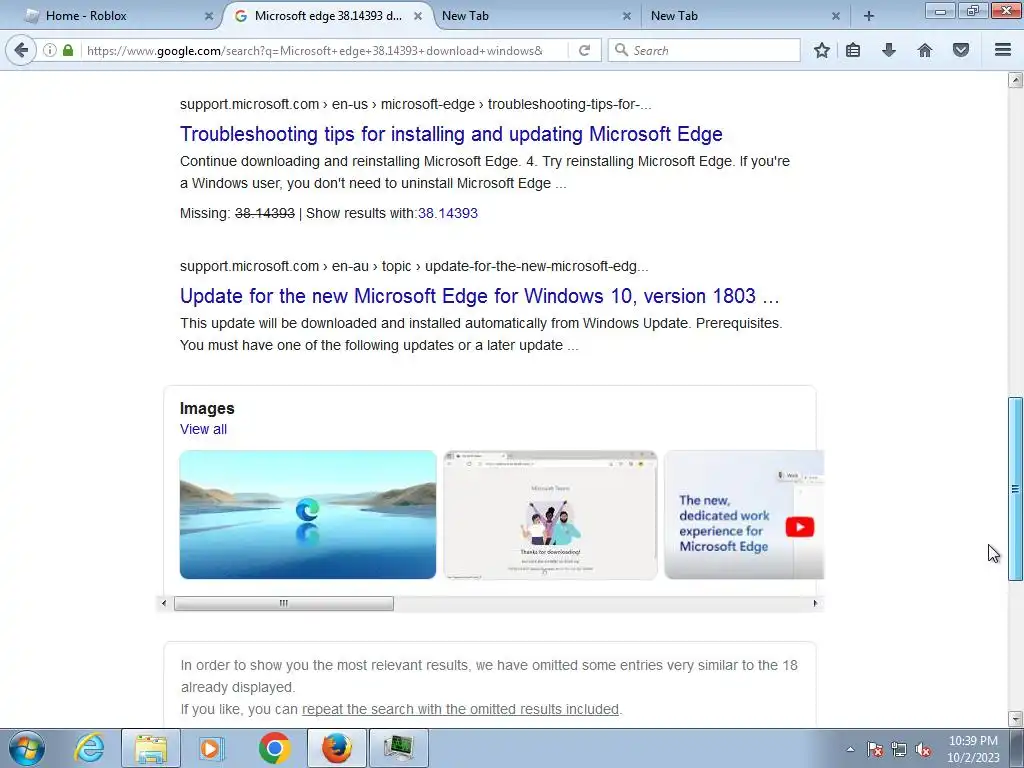Viewport: 1024px width, 768px height.
Task: Bookmark this page with the star icon
Action: pos(822,50)
